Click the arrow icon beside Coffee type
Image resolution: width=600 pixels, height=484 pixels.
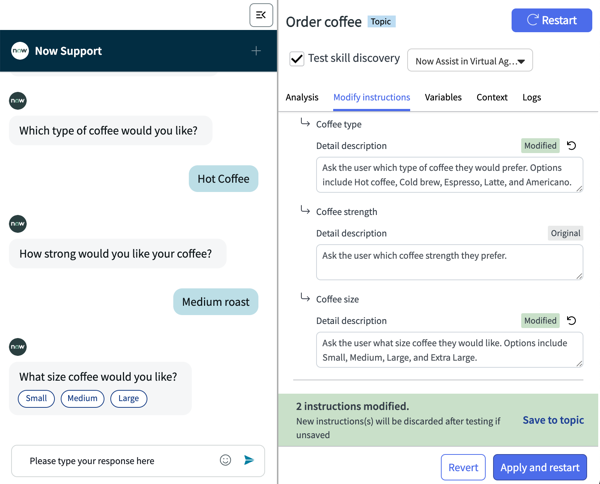tap(305, 123)
